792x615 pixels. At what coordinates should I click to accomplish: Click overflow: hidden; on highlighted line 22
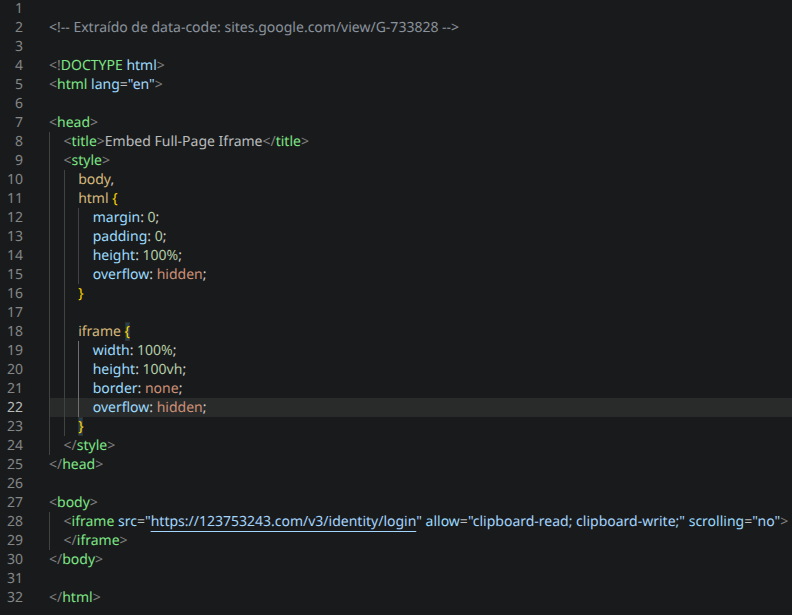[150, 407]
